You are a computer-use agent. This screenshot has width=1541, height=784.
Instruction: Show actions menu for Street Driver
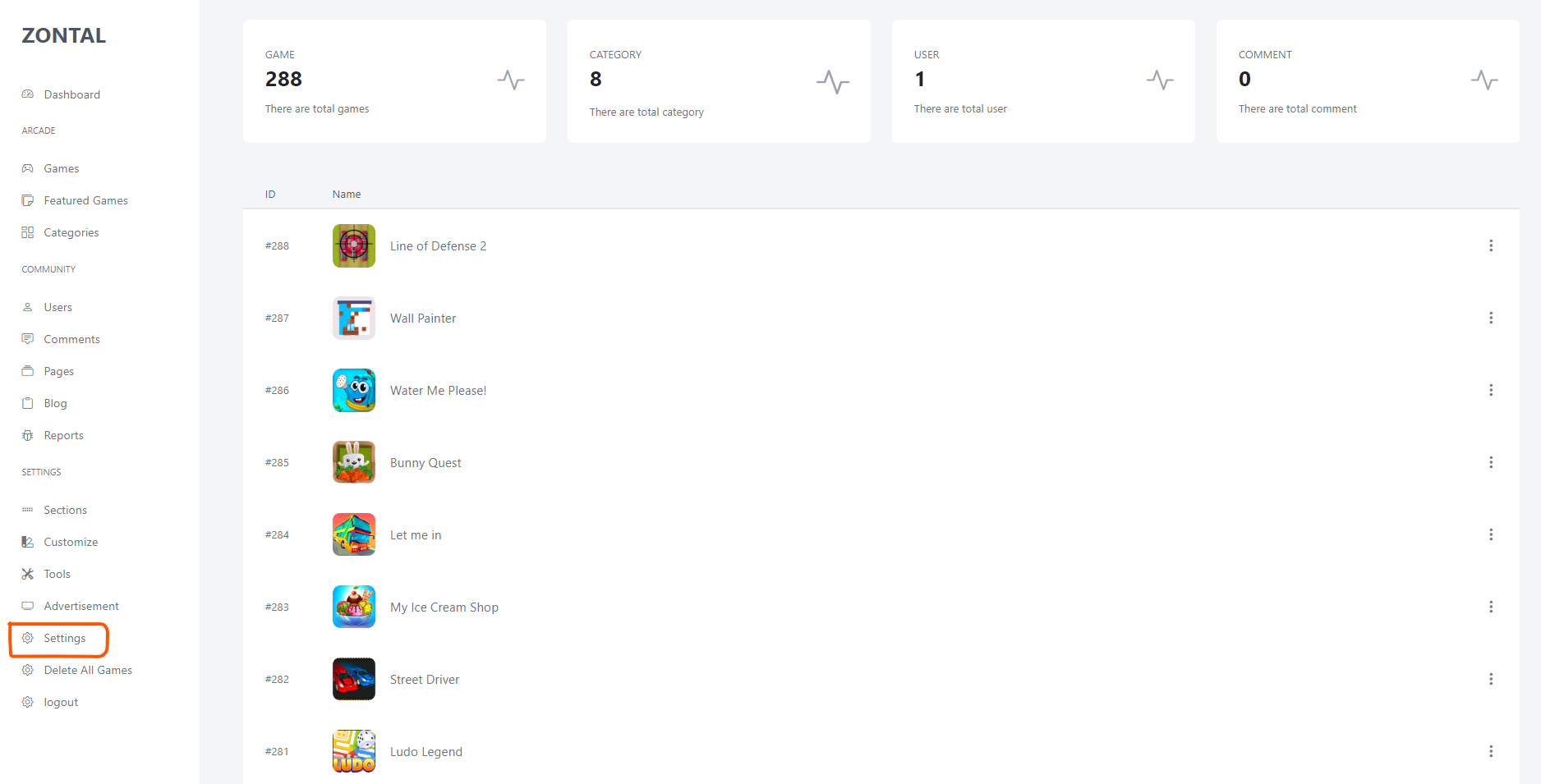click(x=1490, y=679)
